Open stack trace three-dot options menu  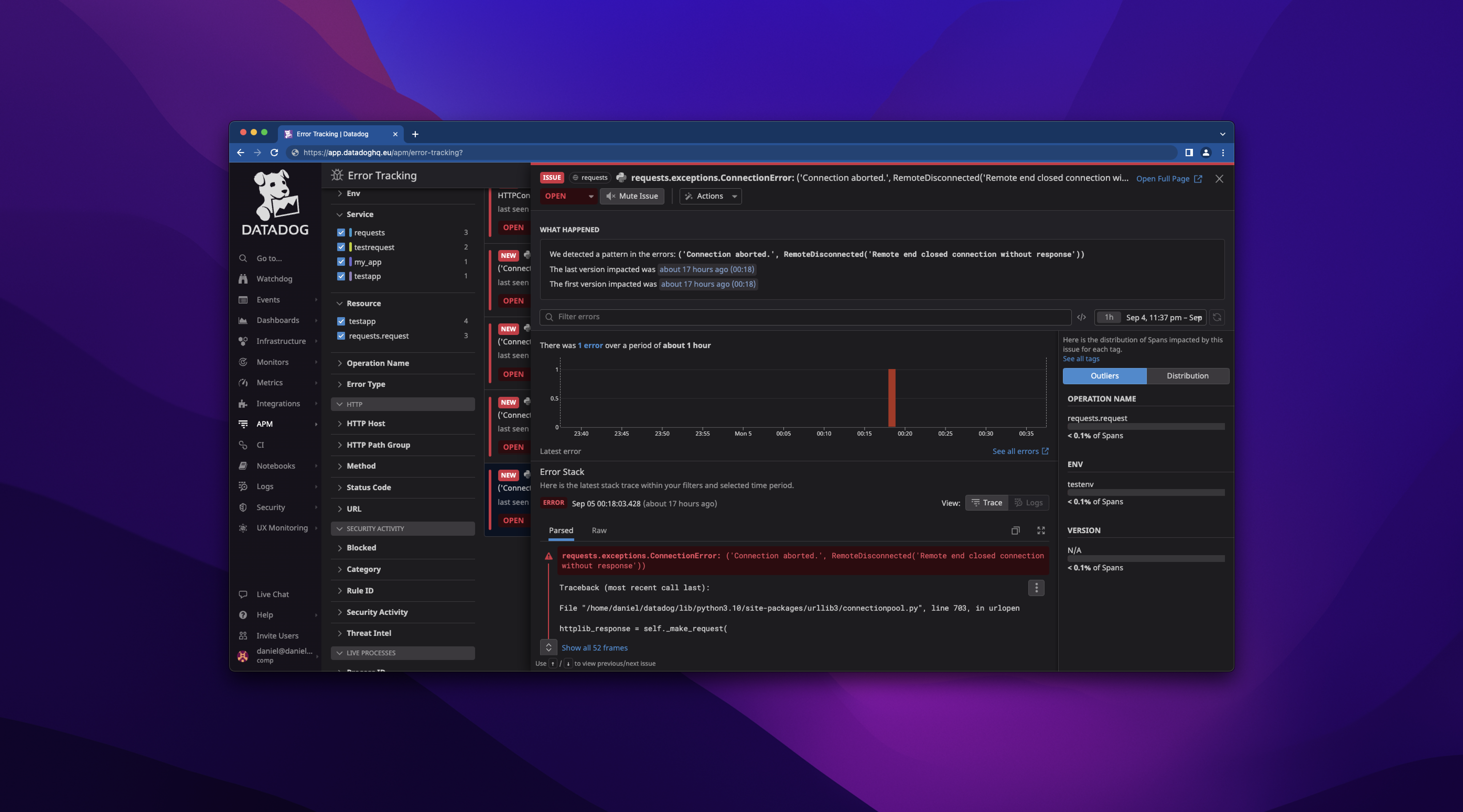1036,588
